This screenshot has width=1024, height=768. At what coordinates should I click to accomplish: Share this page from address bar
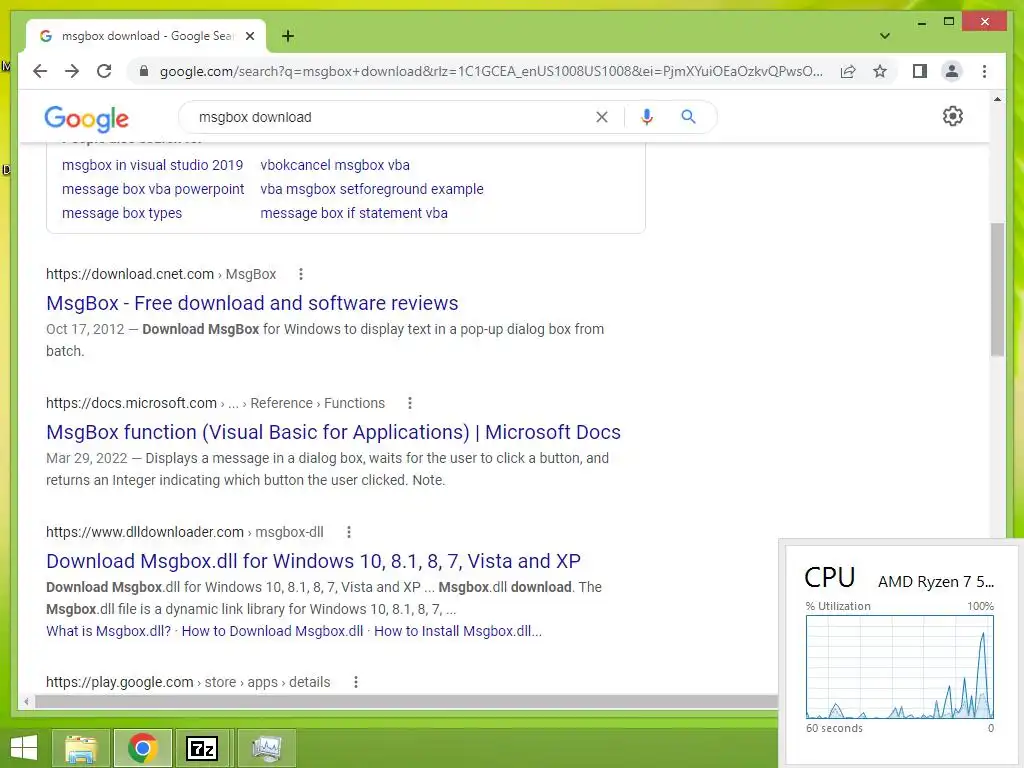click(848, 71)
